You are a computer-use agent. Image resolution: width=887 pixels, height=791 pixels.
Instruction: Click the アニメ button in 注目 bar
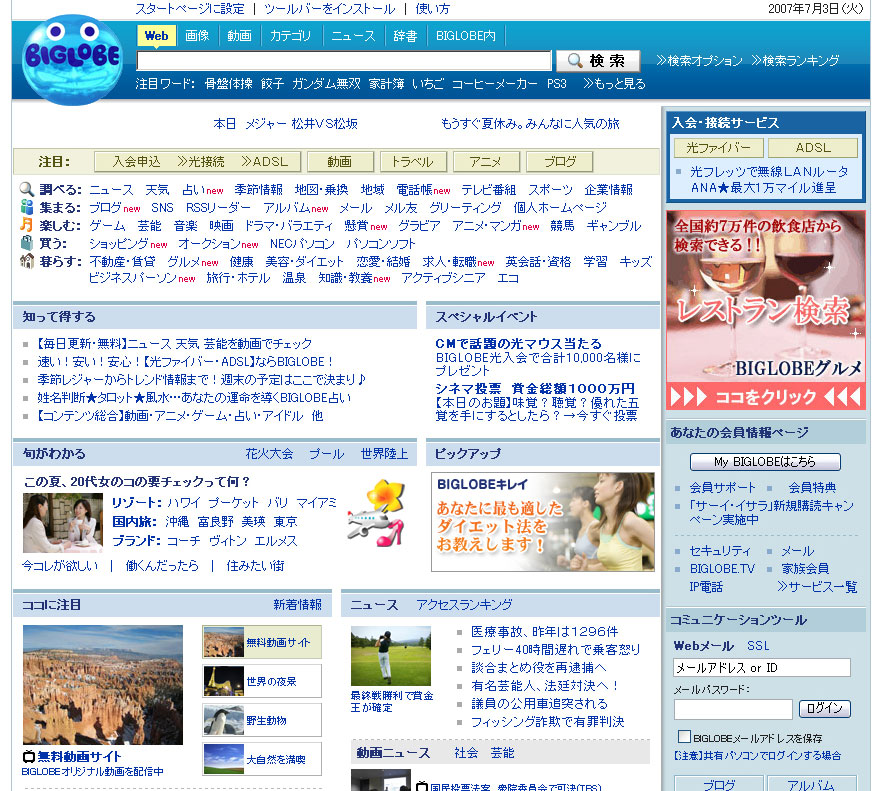486,162
